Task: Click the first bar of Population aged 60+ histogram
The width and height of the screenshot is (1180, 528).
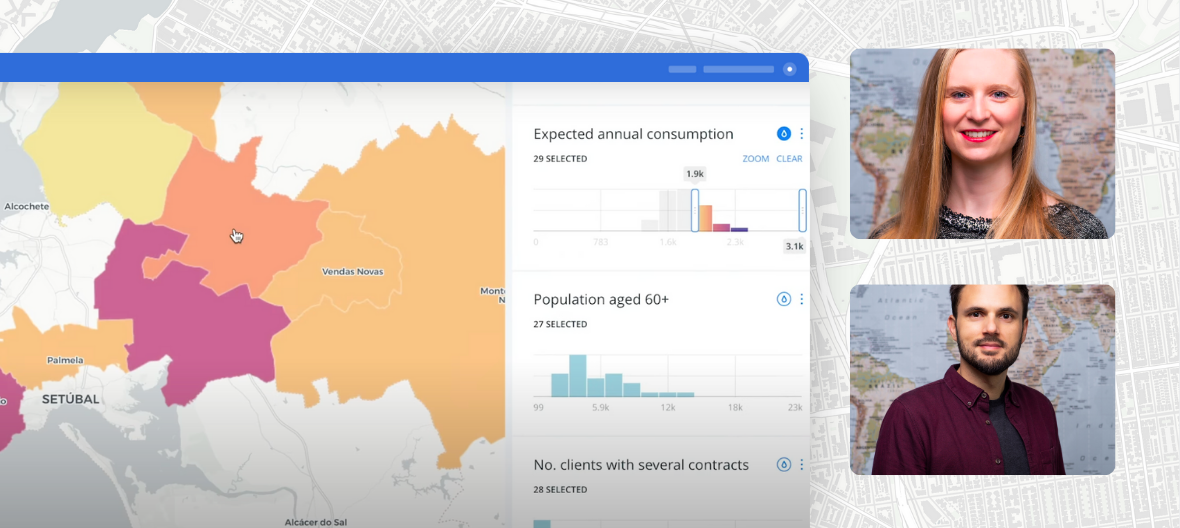Action: [560, 385]
